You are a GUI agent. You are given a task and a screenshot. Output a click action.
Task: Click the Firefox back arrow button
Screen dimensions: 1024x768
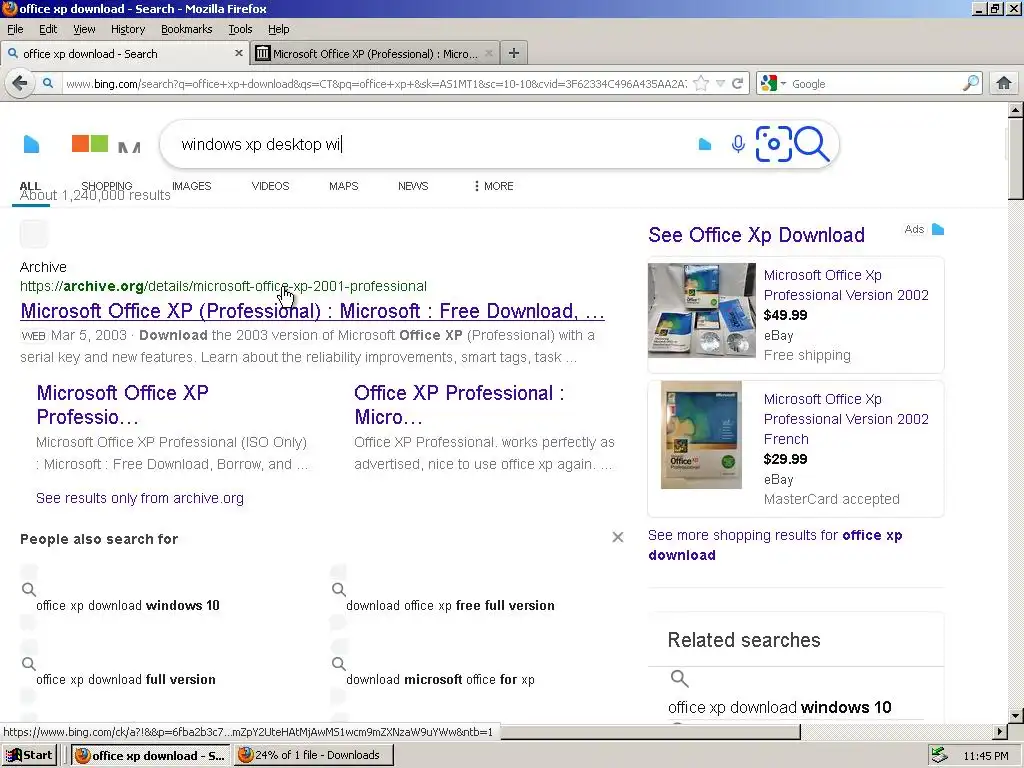coord(20,84)
